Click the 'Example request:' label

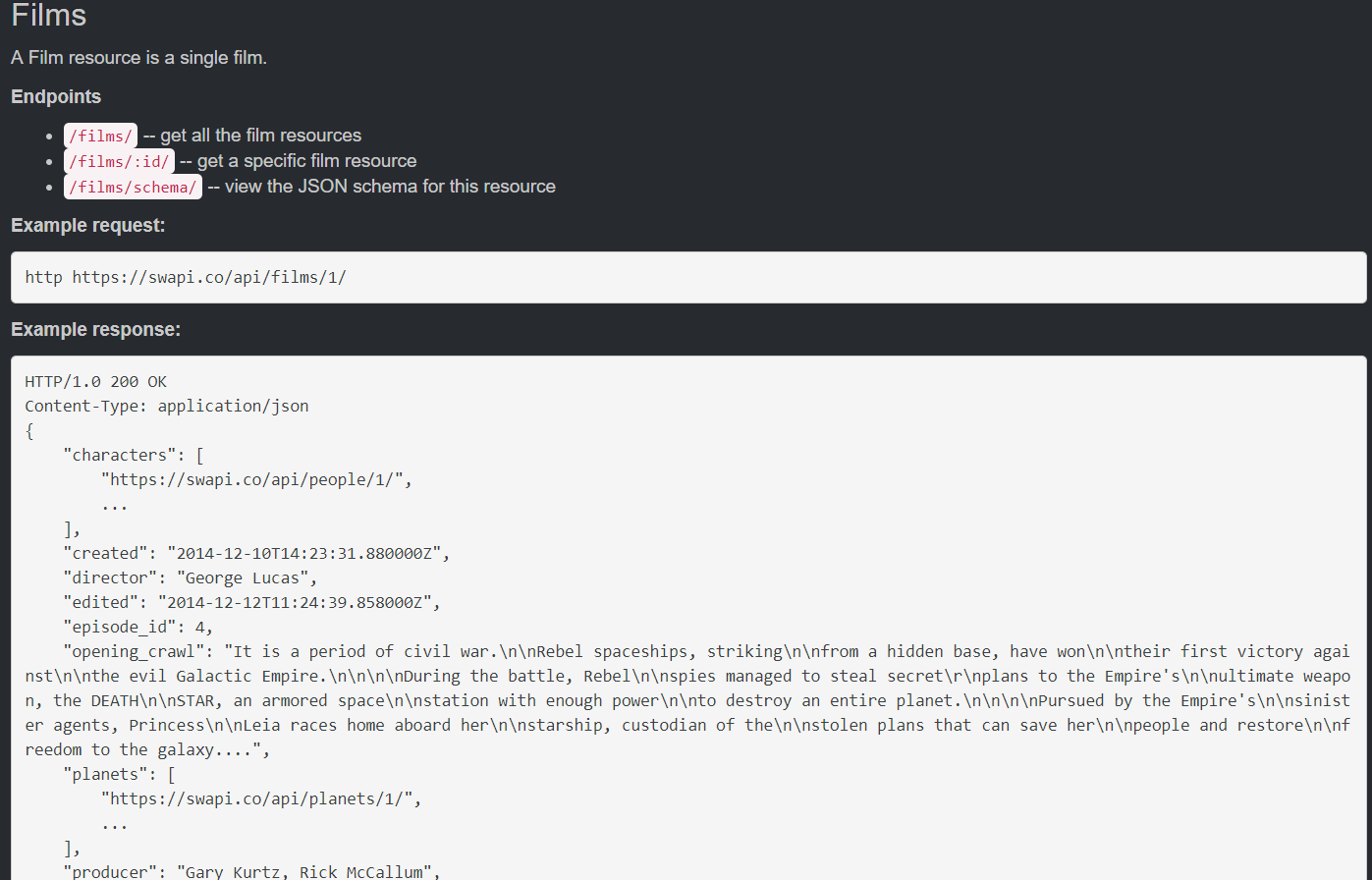[x=88, y=225]
